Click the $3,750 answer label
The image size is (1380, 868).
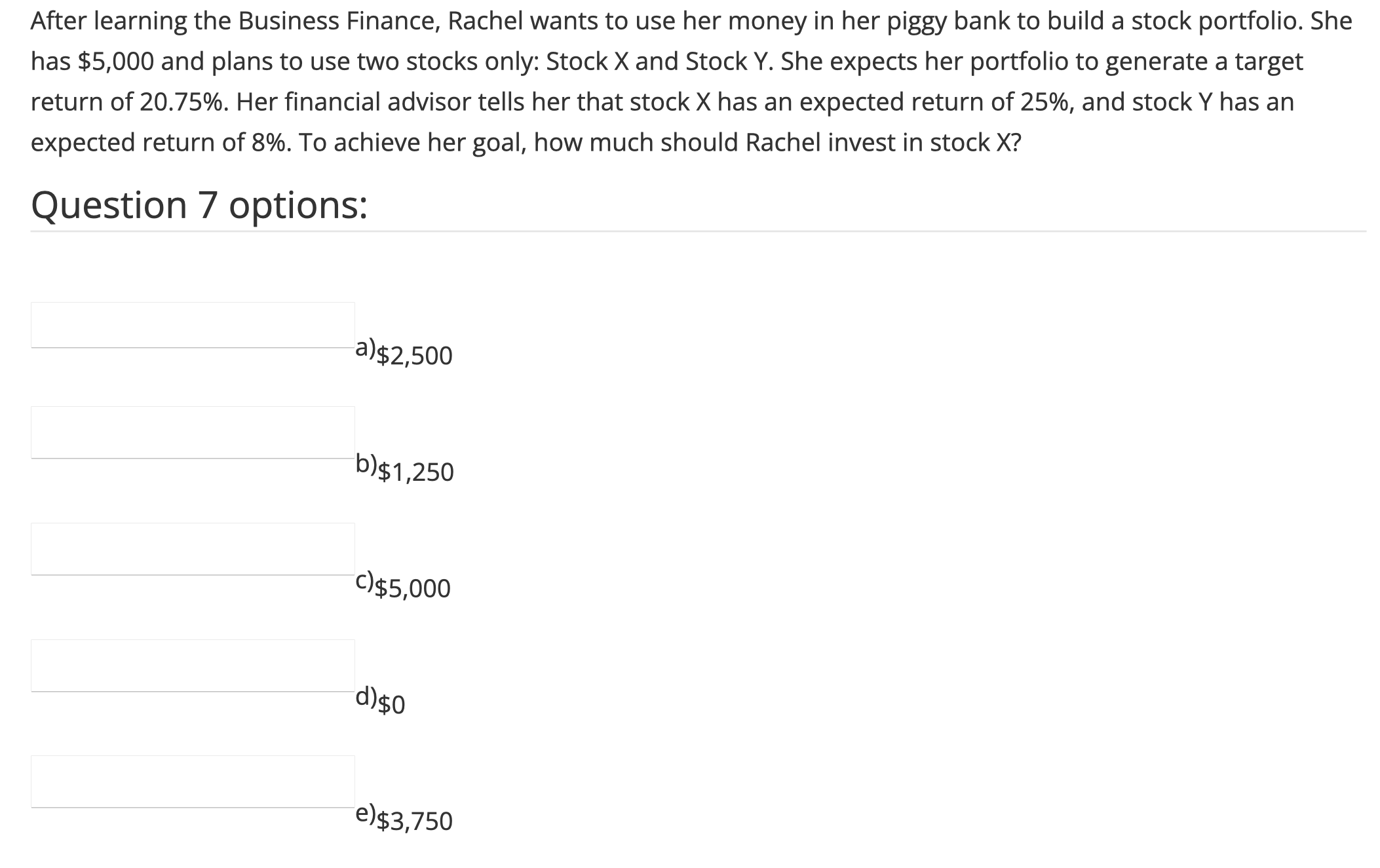[415, 821]
